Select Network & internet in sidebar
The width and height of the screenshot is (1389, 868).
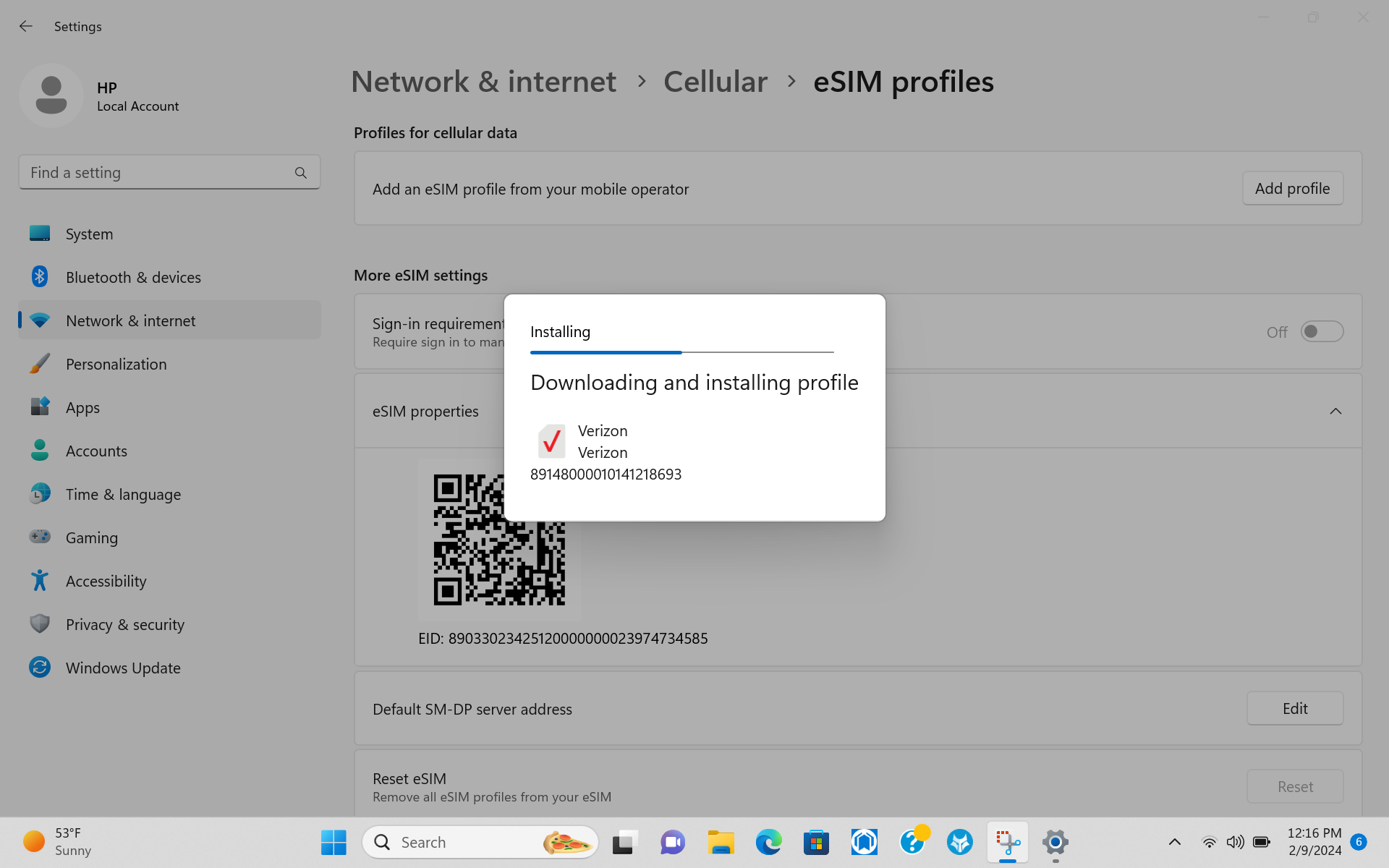coord(169,320)
